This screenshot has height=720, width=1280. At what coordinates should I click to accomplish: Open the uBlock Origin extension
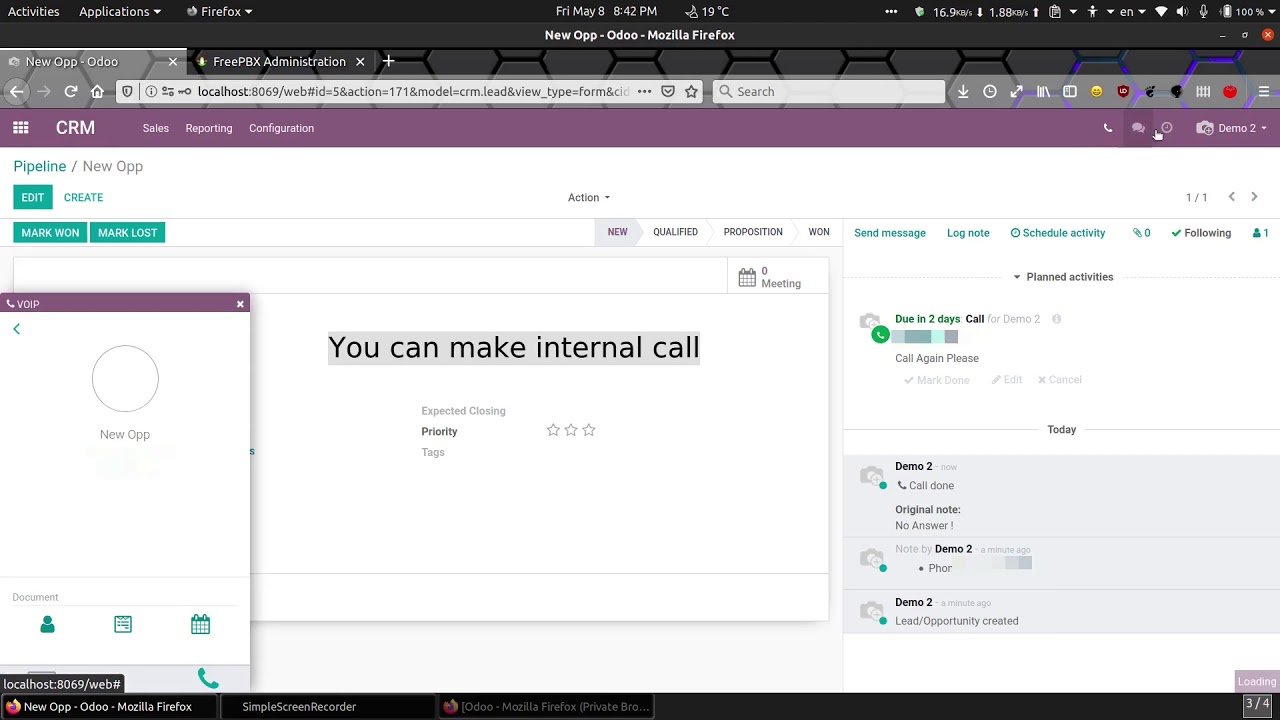pyautogui.click(x=1123, y=91)
